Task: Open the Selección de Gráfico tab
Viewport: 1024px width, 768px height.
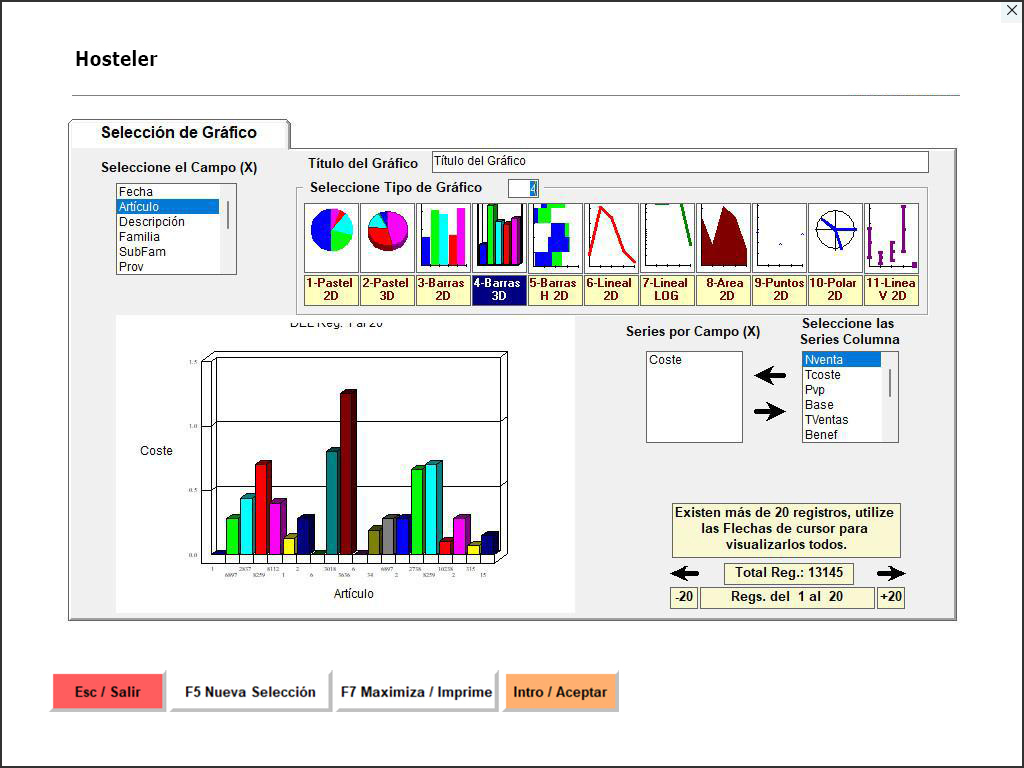Action: click(x=179, y=133)
